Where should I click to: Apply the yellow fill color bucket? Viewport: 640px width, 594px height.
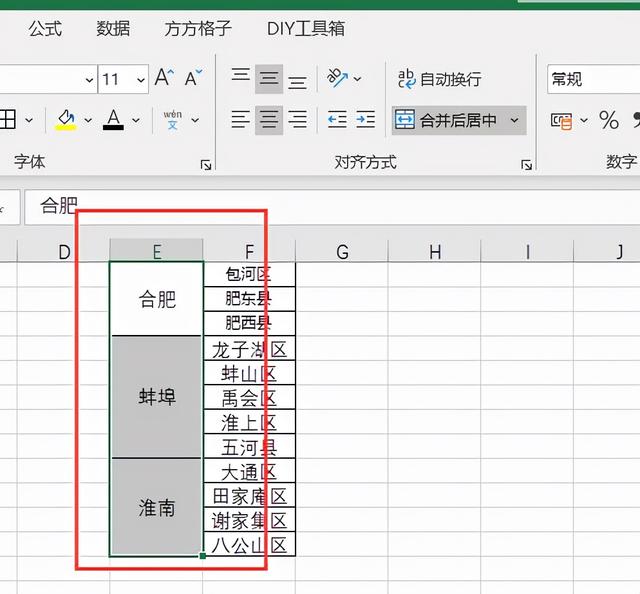(x=66, y=120)
